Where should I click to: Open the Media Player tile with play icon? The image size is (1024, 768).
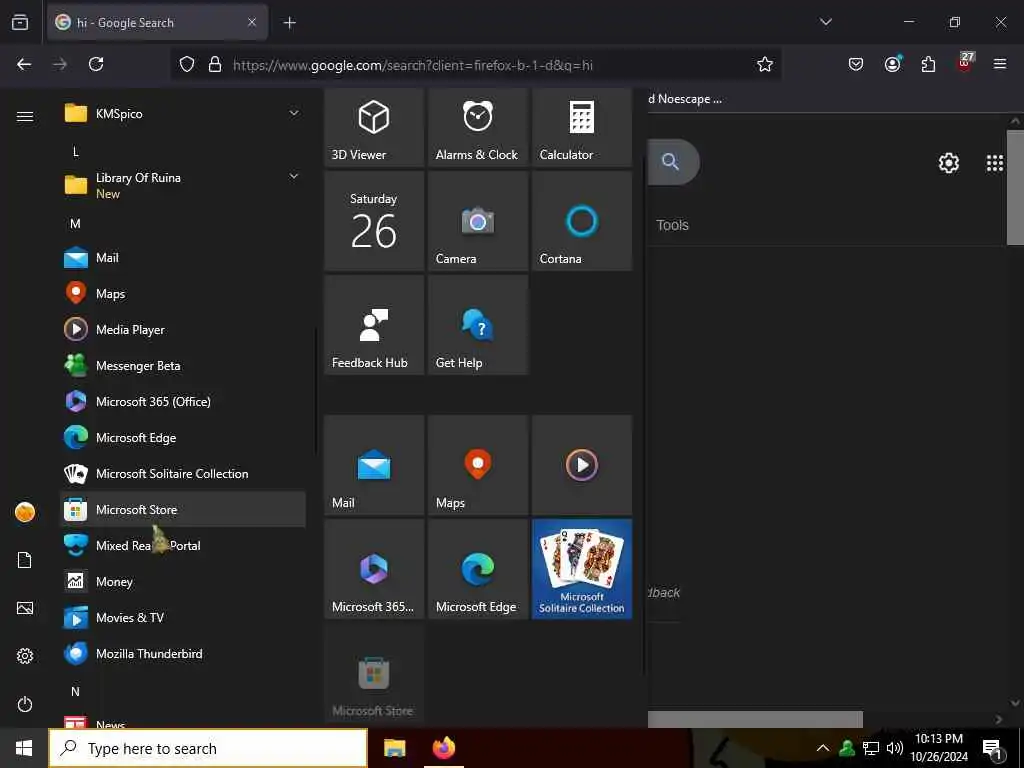(581, 465)
